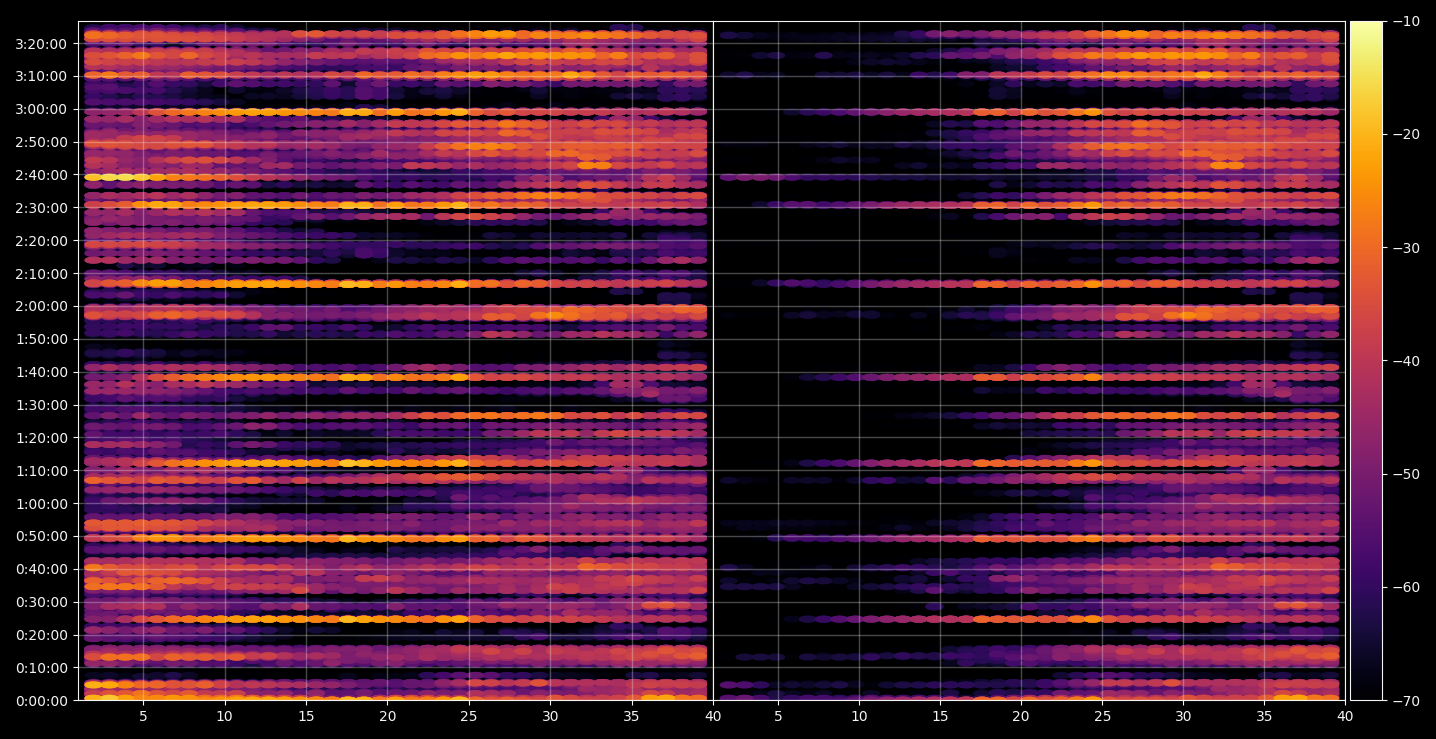The width and height of the screenshot is (1436, 739).
Task: Click the 0:30:00 time axis label
Action: point(43,602)
